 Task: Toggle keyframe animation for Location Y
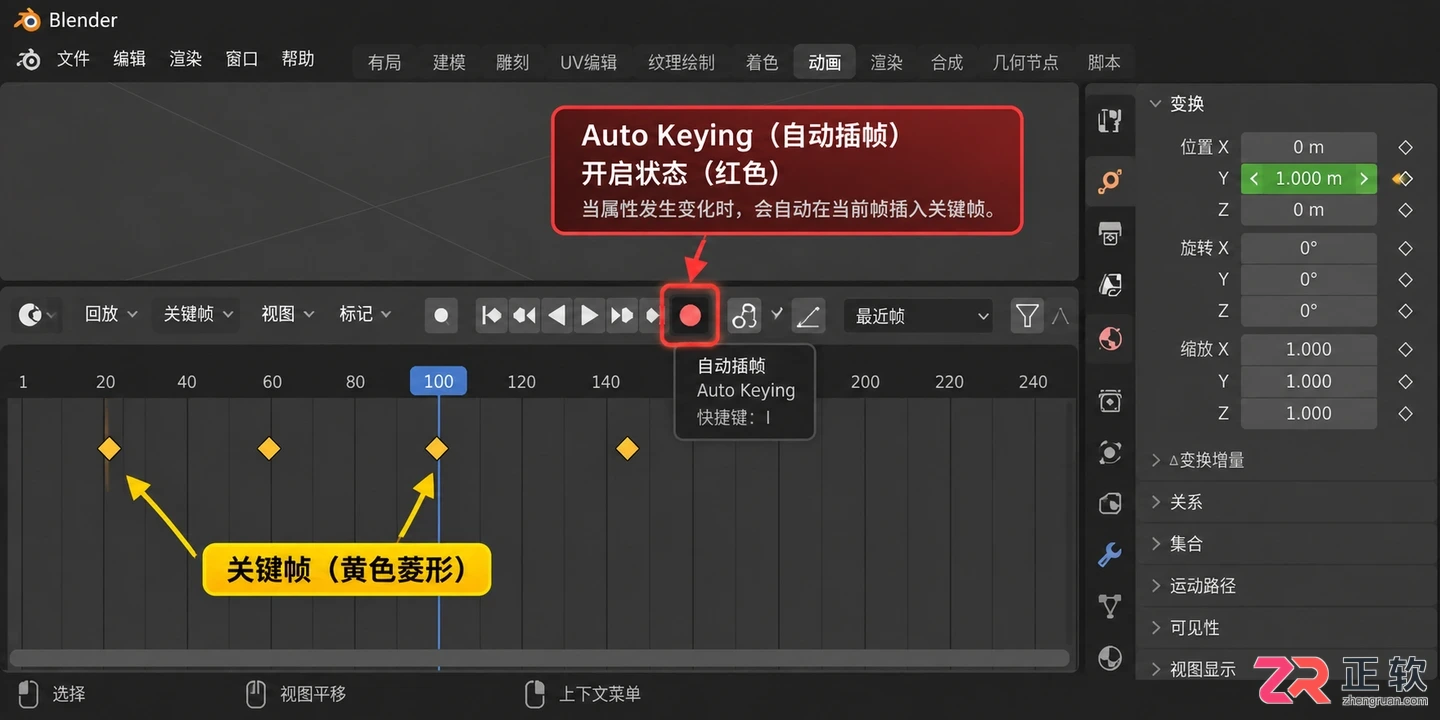coord(1403,179)
